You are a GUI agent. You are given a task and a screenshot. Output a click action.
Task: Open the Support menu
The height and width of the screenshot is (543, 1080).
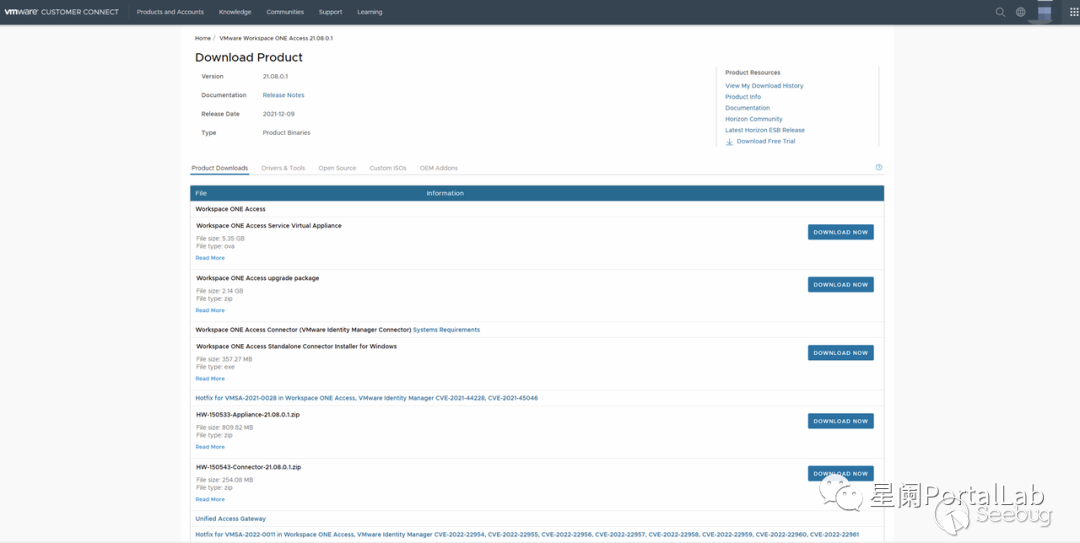pyautogui.click(x=331, y=12)
